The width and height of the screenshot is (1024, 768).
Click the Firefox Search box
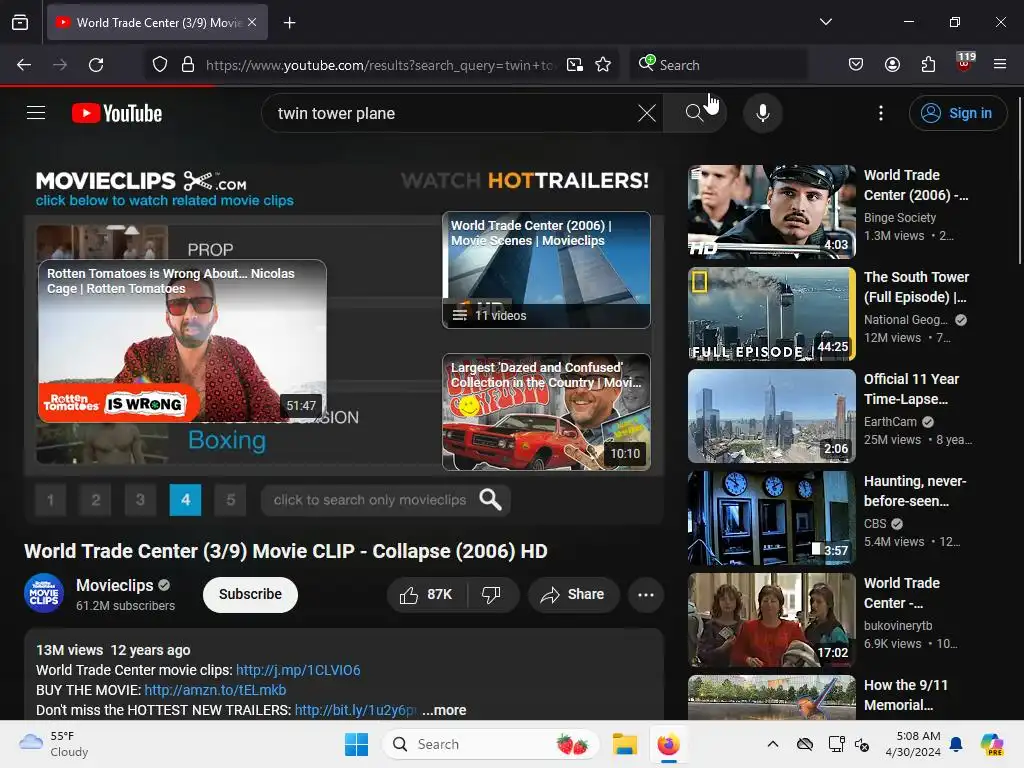(x=718, y=65)
